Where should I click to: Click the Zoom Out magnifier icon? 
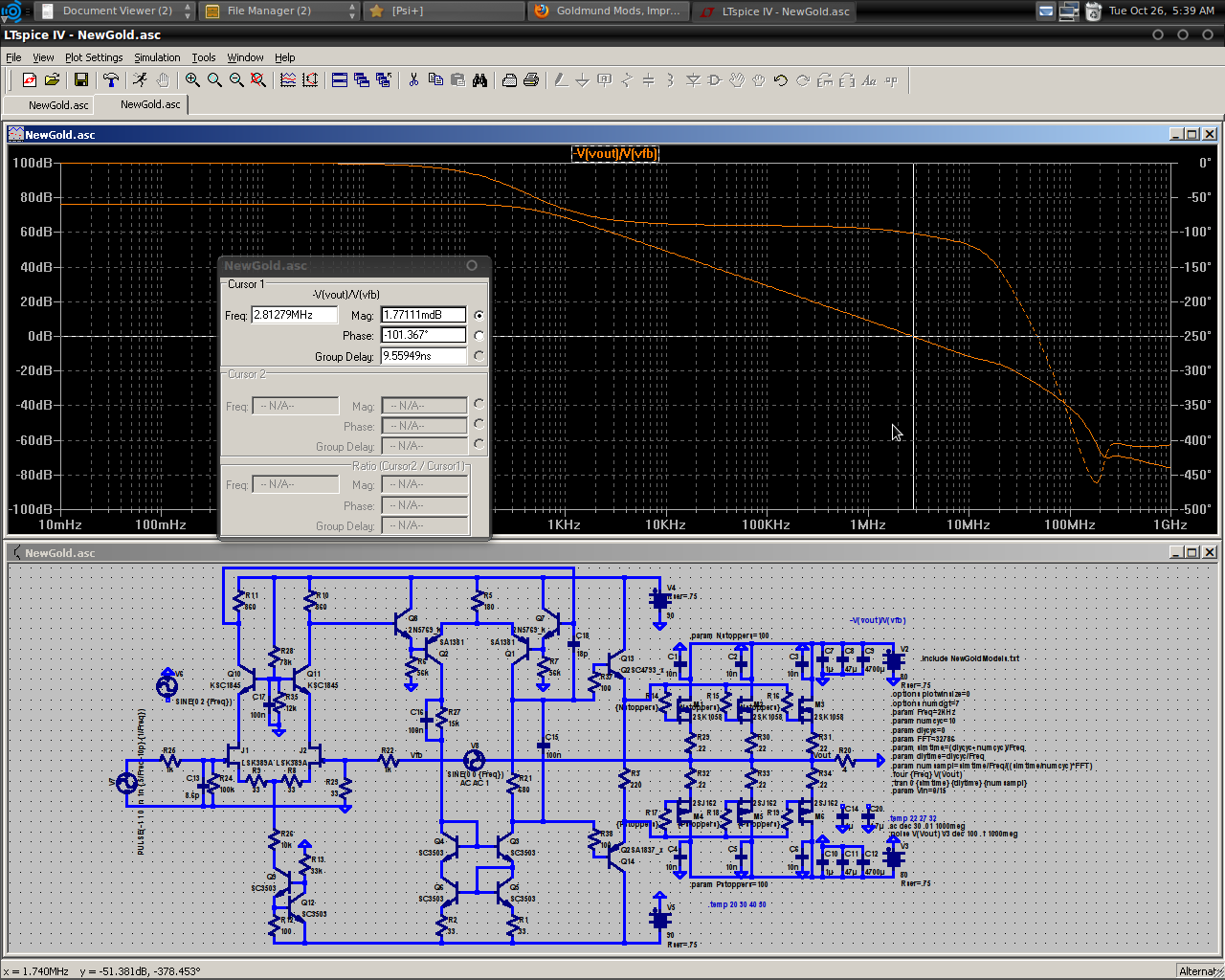click(236, 80)
